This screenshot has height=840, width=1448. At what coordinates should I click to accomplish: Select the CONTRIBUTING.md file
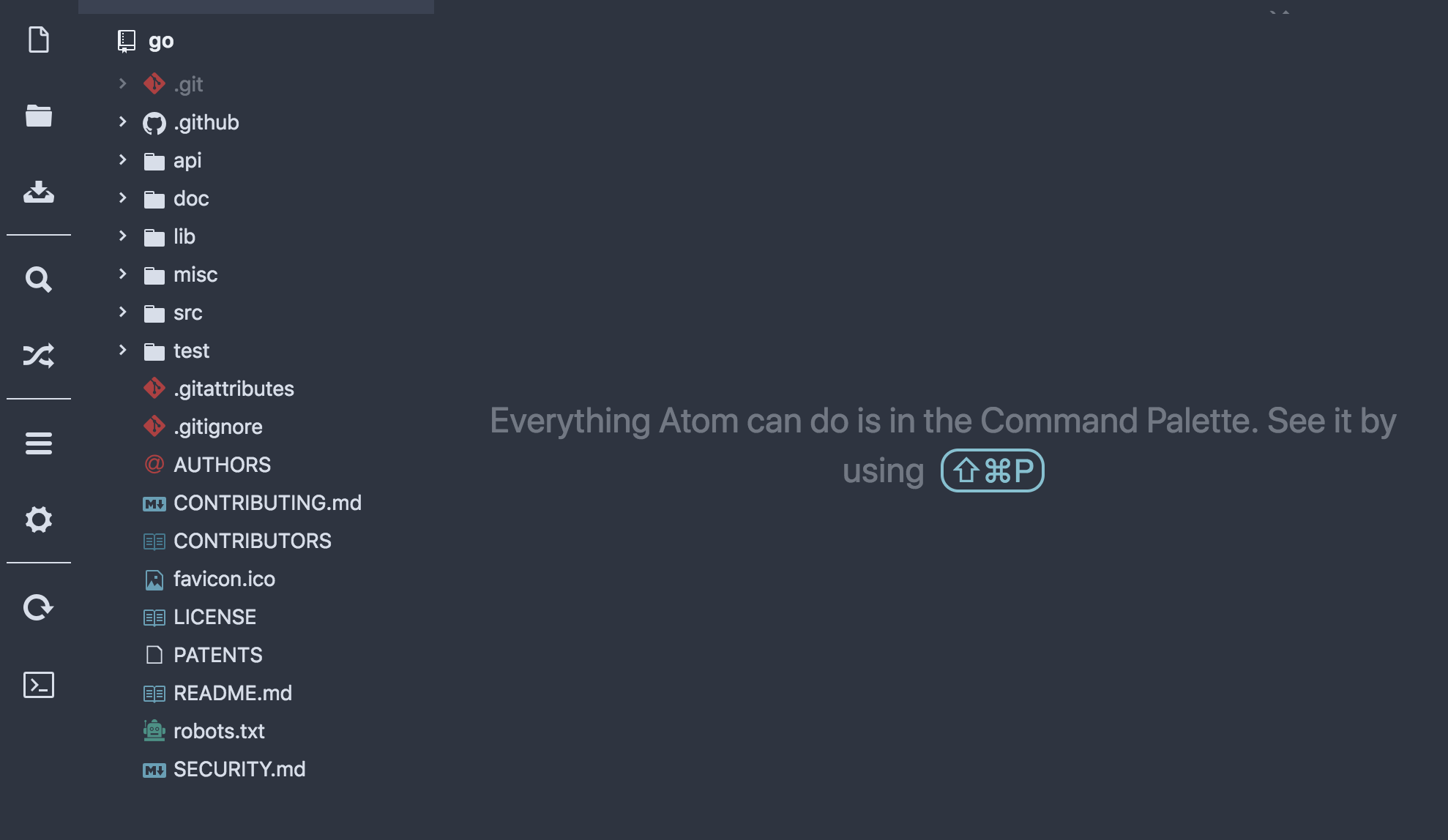(x=267, y=502)
